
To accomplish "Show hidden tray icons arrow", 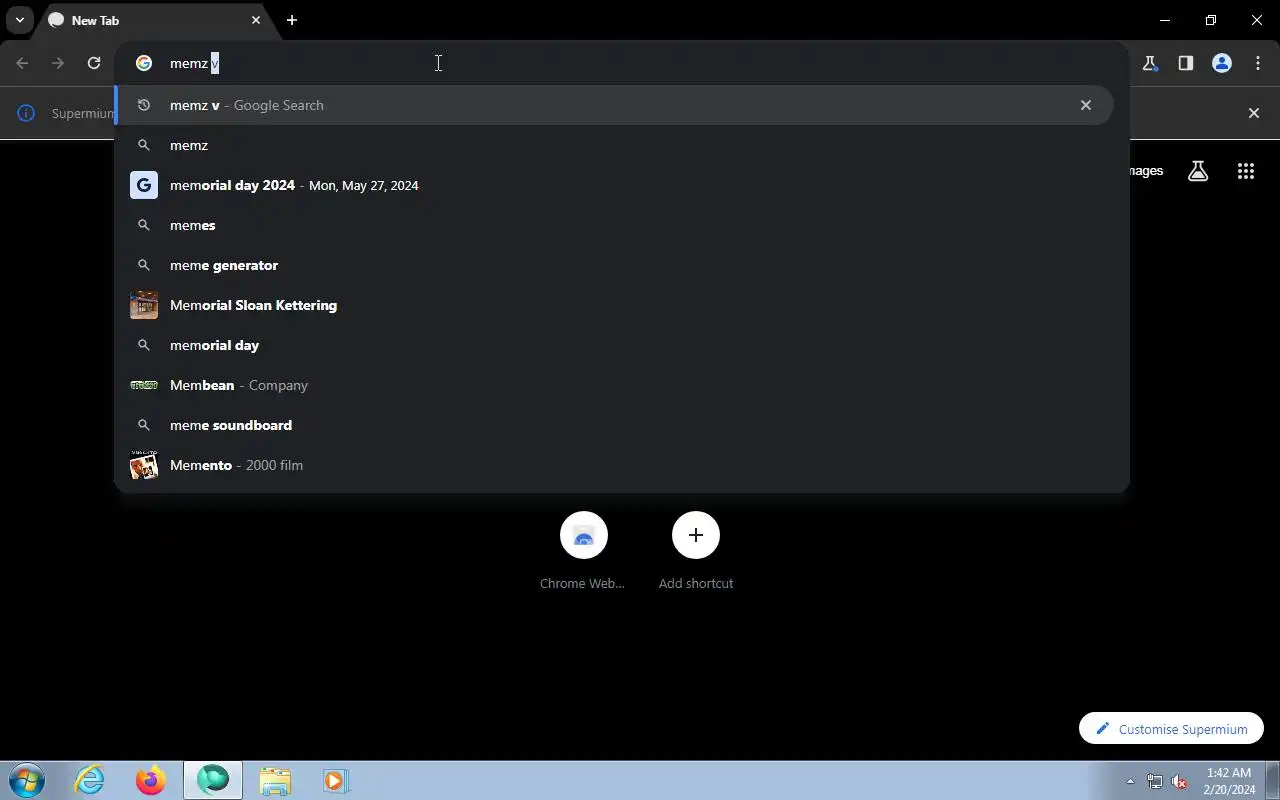I will point(1131,781).
